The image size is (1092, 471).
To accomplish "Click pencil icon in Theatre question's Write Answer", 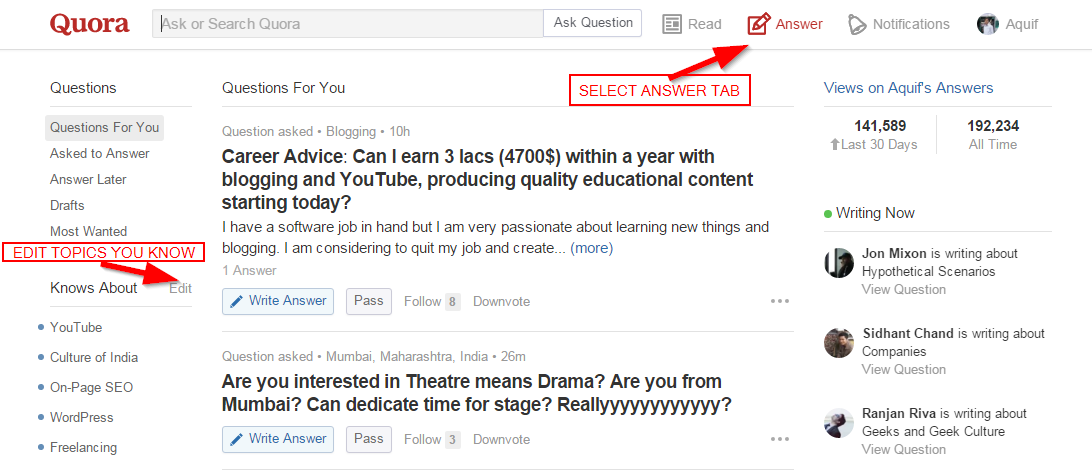I will click(237, 439).
